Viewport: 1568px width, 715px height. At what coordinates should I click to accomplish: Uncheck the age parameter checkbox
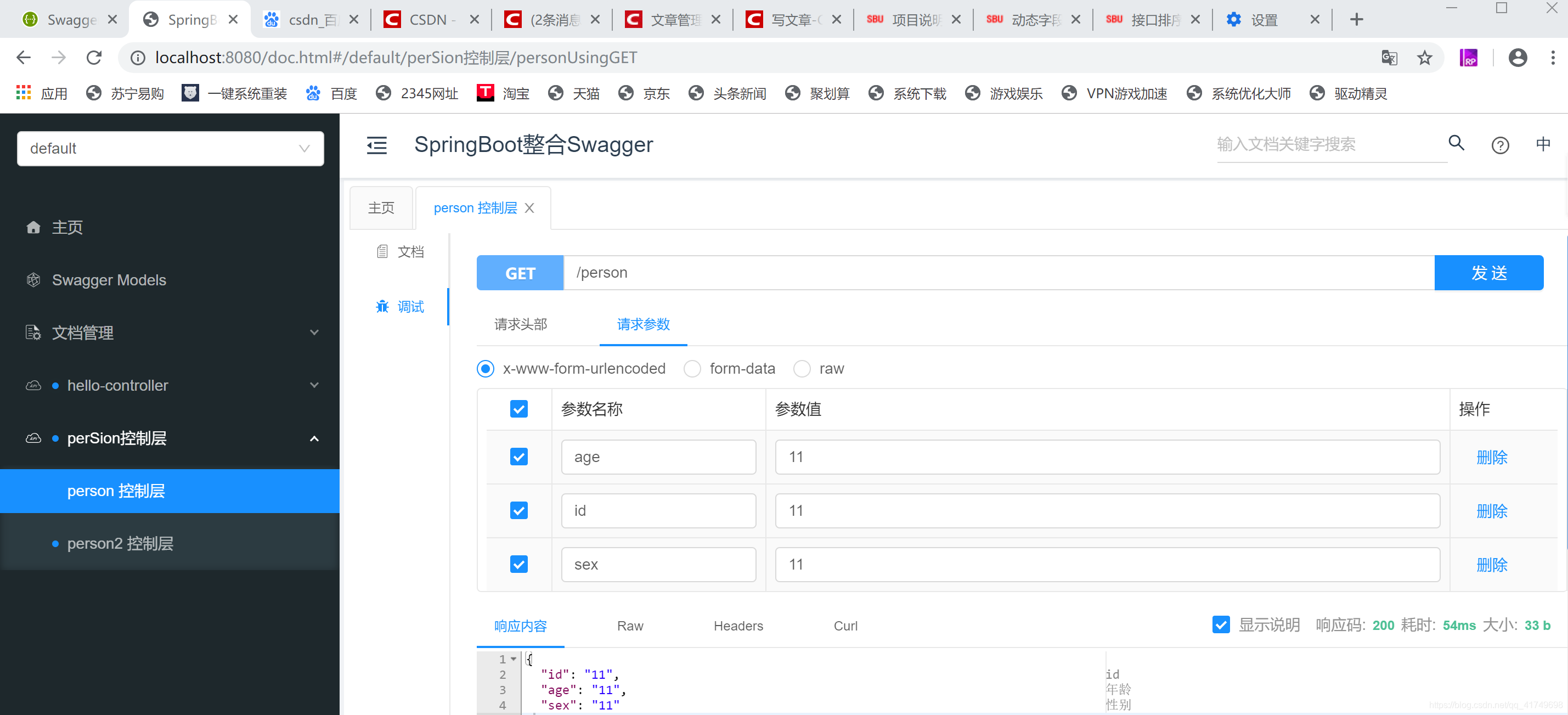tap(518, 457)
